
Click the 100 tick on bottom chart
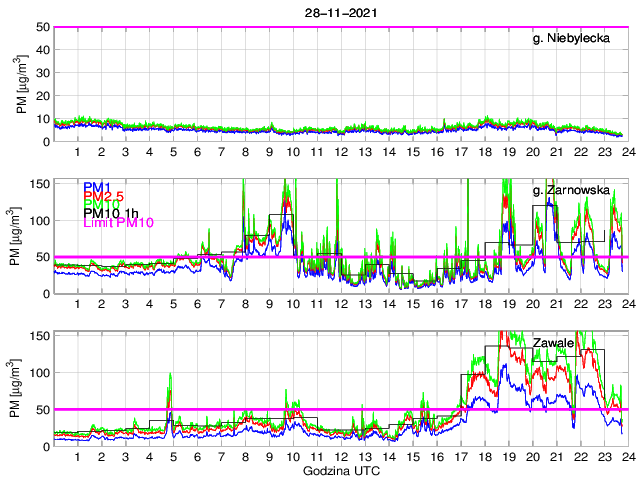40,373
